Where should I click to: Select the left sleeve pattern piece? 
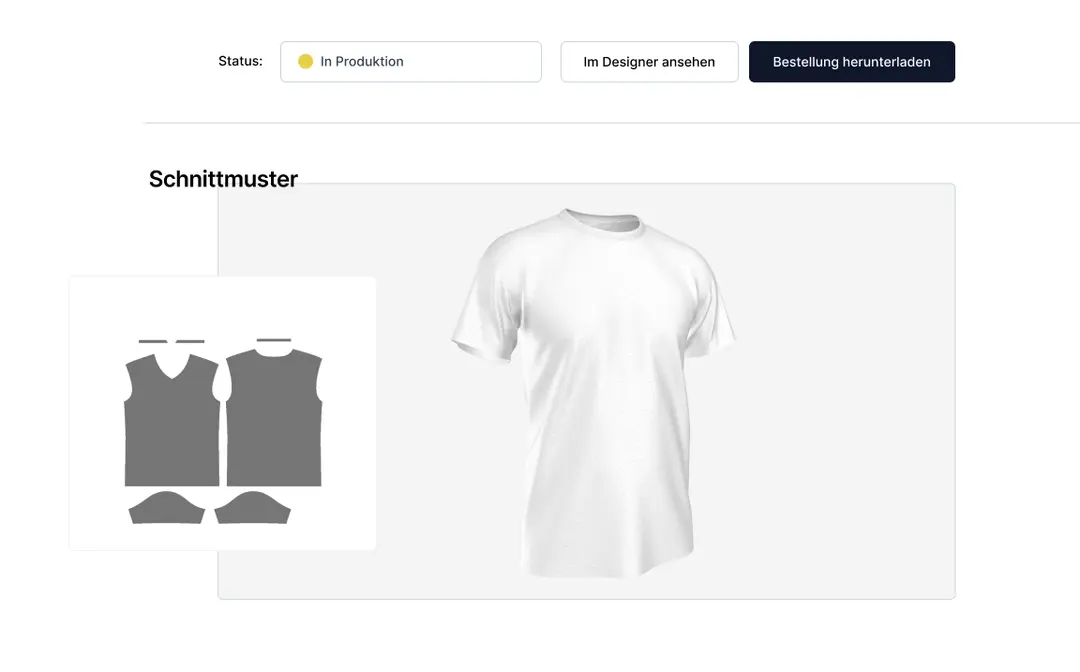(x=167, y=508)
